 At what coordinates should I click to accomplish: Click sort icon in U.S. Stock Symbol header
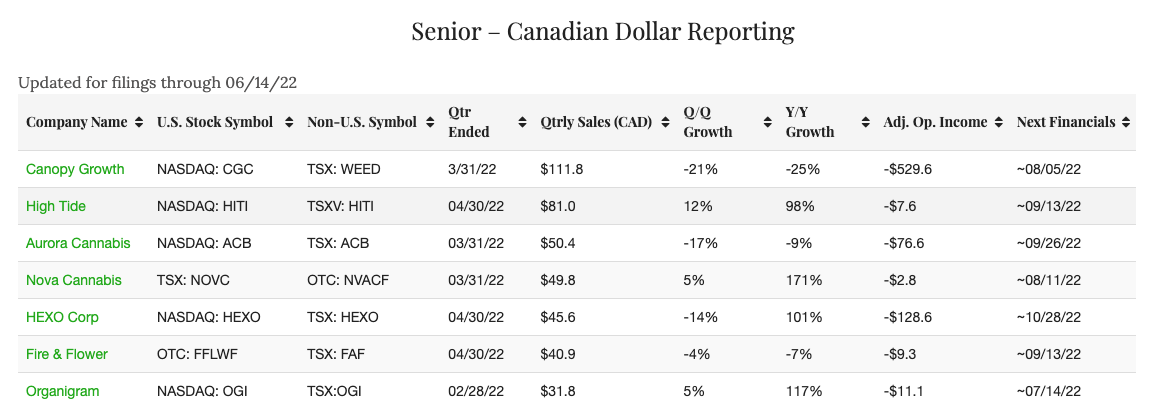tap(288, 122)
